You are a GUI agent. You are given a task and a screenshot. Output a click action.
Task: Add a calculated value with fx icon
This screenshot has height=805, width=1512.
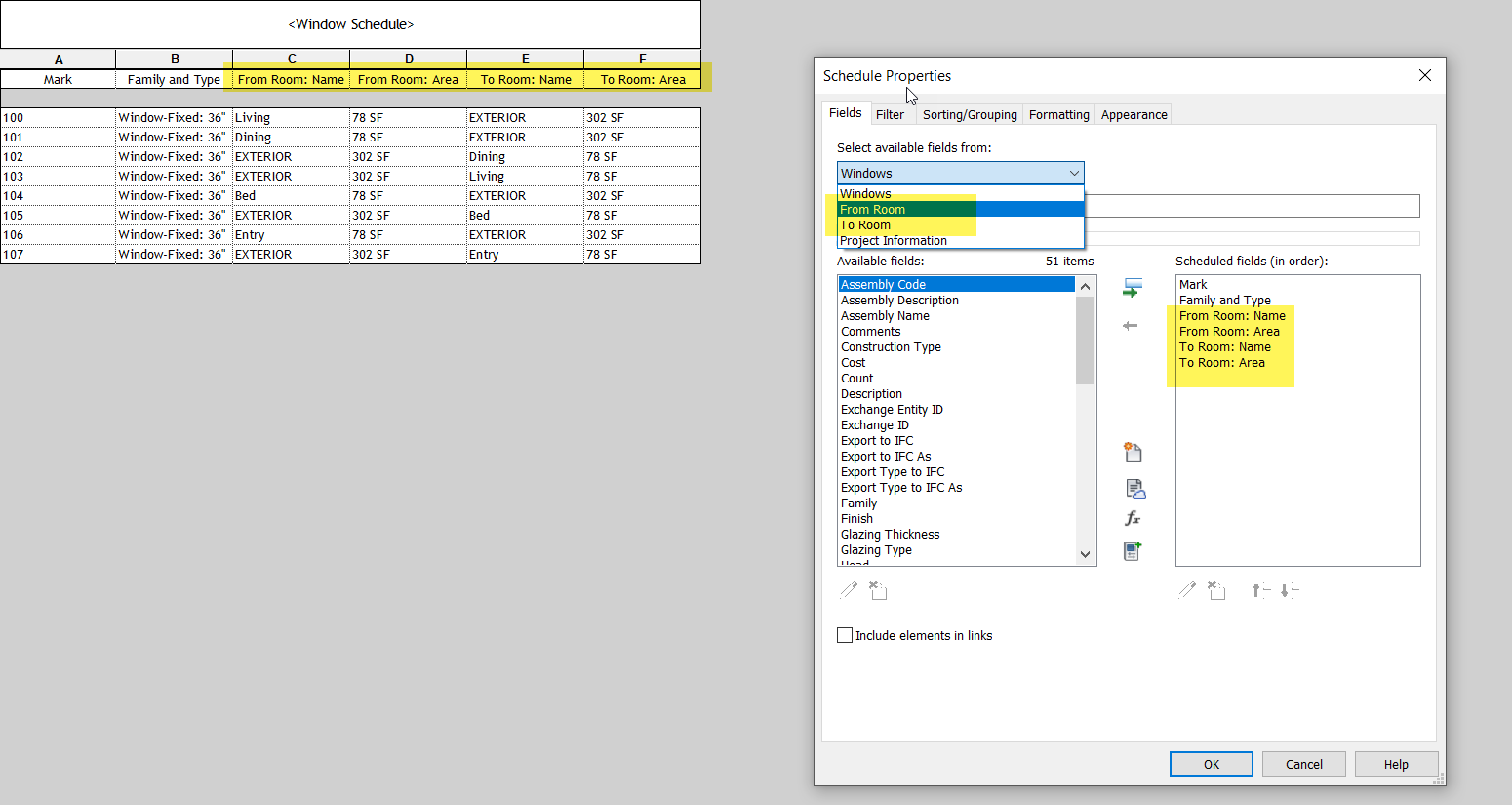click(x=1133, y=518)
